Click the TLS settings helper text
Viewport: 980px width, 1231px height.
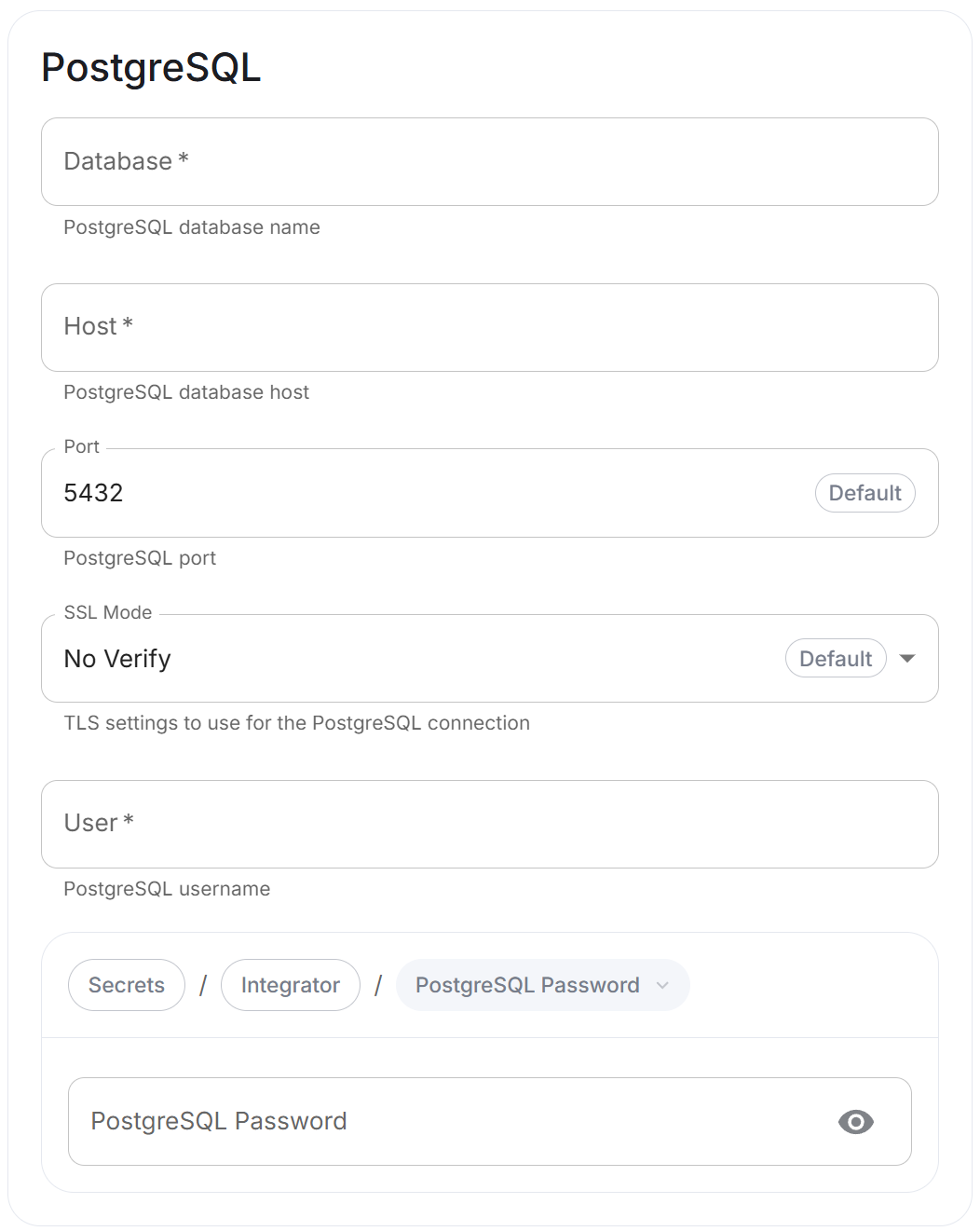click(x=296, y=723)
